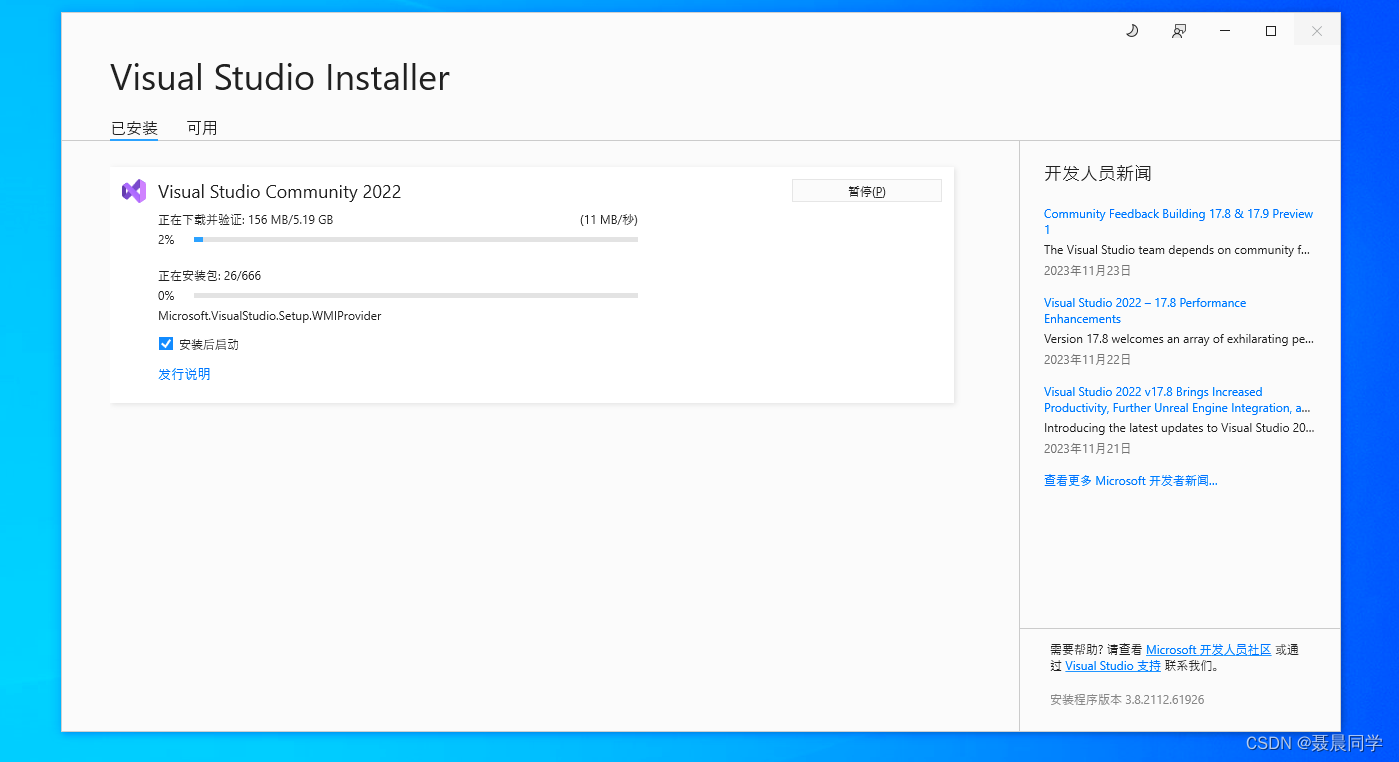The width and height of the screenshot is (1399, 762).
Task: Click 查看更多 Microsoft 开发者新闻 link
Action: click(x=1131, y=480)
